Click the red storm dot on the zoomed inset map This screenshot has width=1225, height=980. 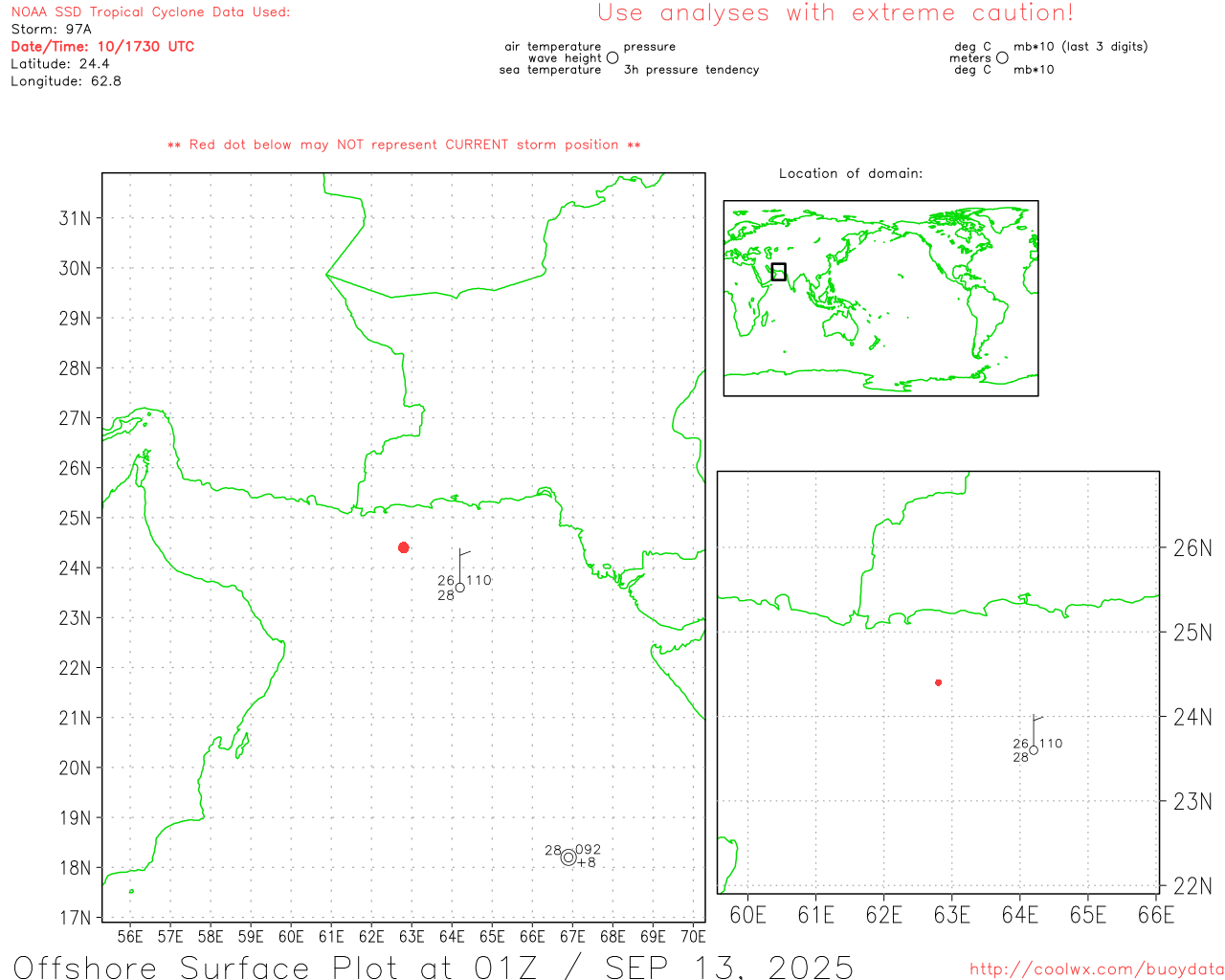939,682
